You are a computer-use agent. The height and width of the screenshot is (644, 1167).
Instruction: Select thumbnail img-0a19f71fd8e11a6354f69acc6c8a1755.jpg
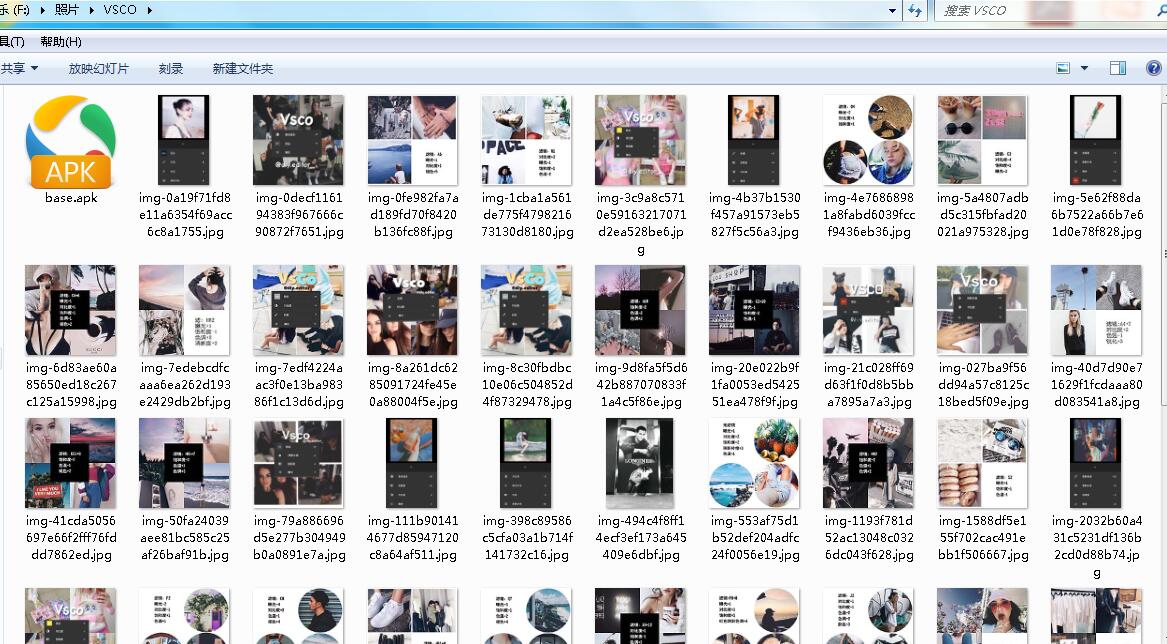coord(185,140)
